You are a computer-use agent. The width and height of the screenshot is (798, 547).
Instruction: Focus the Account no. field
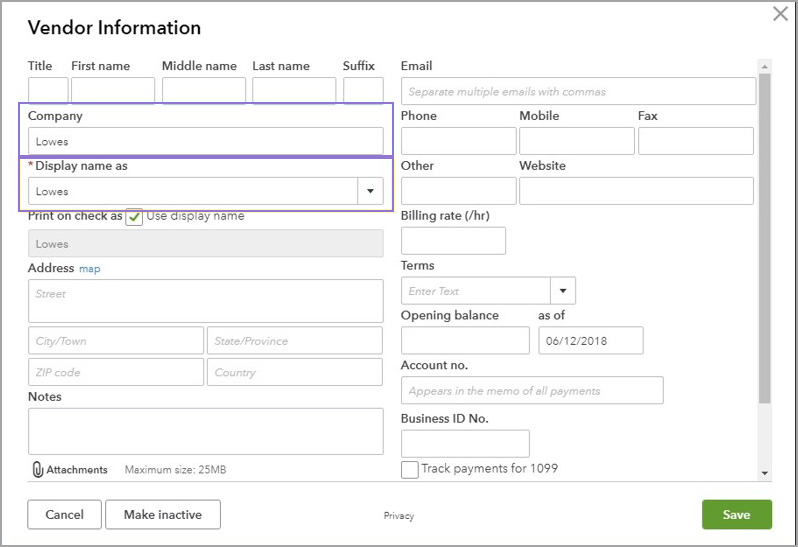(532, 390)
